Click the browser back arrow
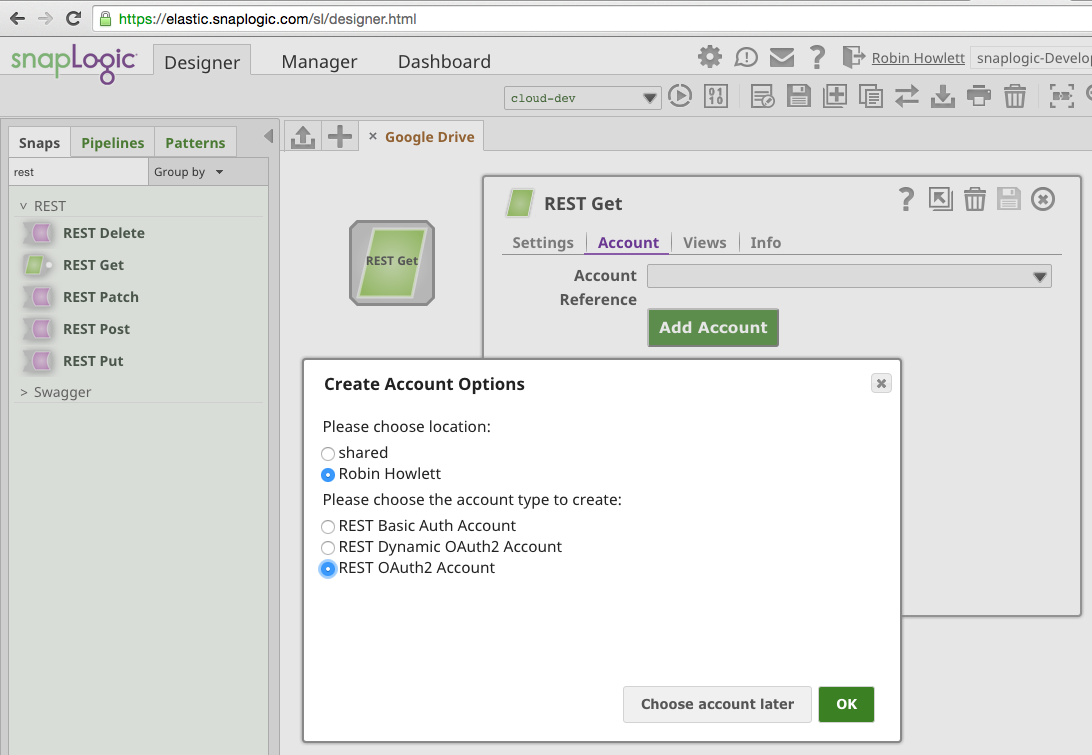Viewport: 1092px width, 755px height. pyautogui.click(x=17, y=18)
